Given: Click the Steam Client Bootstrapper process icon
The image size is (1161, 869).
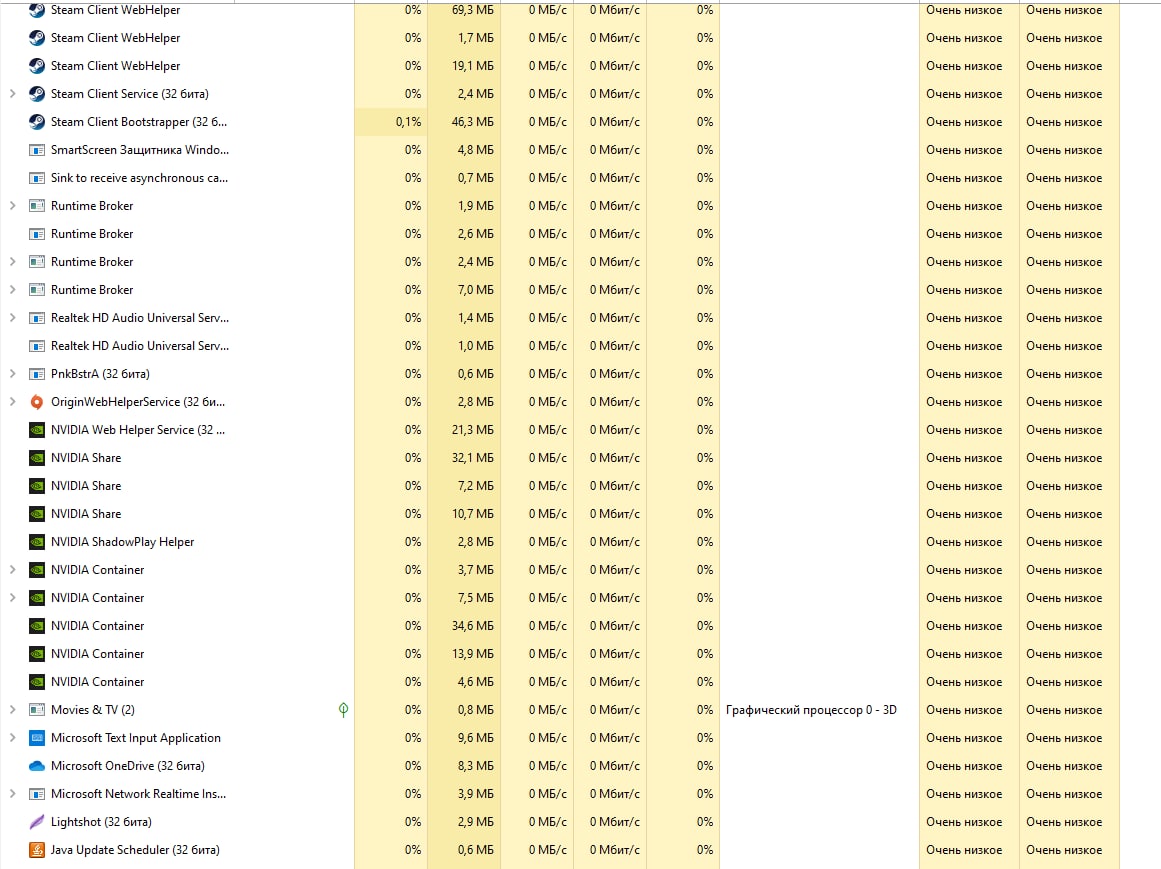Looking at the screenshot, I should point(36,121).
